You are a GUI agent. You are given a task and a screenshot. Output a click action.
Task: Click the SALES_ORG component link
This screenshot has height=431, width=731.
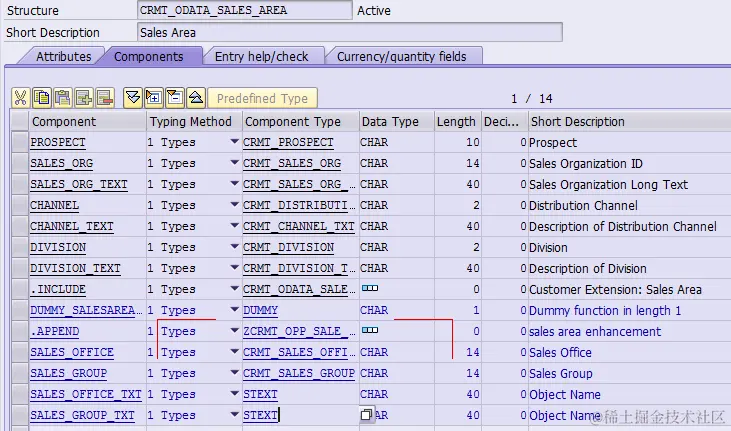62,163
